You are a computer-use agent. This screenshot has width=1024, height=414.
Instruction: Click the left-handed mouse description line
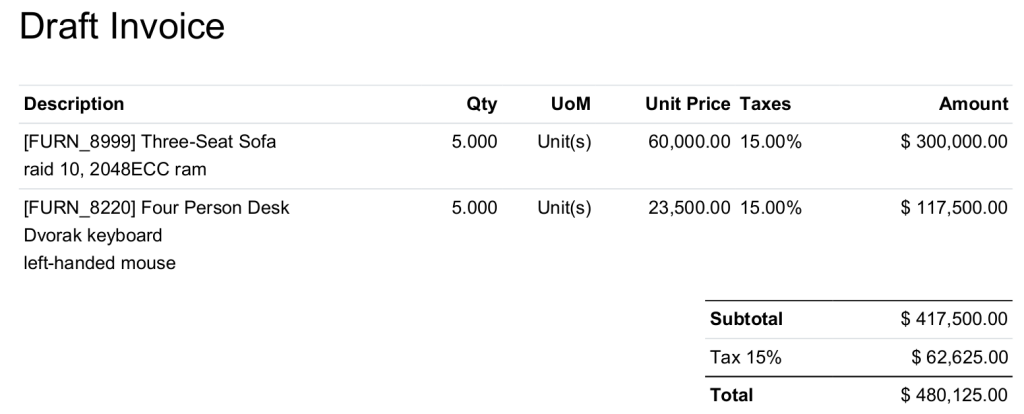tap(99, 263)
